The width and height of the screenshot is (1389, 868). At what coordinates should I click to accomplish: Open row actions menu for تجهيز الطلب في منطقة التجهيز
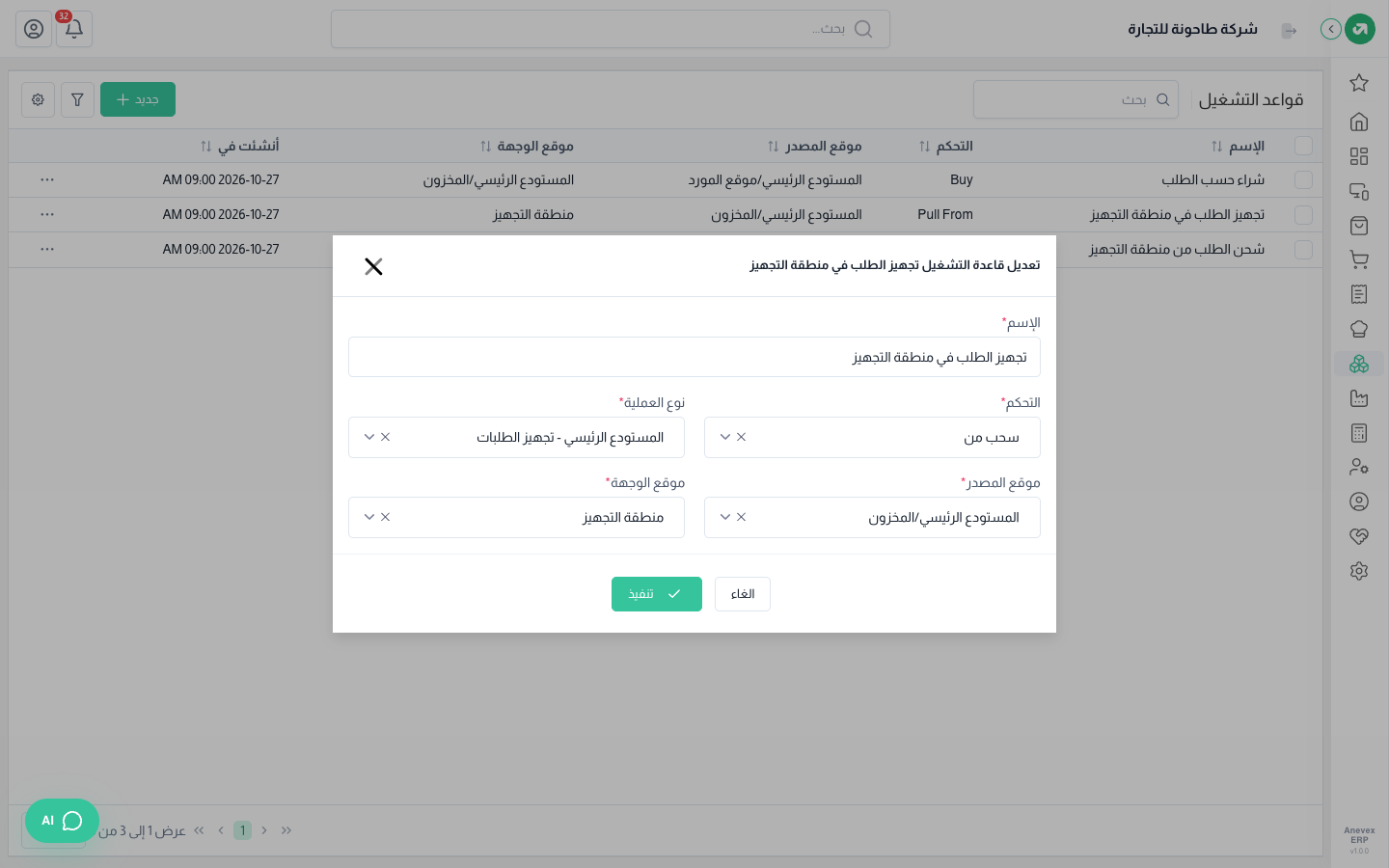click(x=47, y=215)
